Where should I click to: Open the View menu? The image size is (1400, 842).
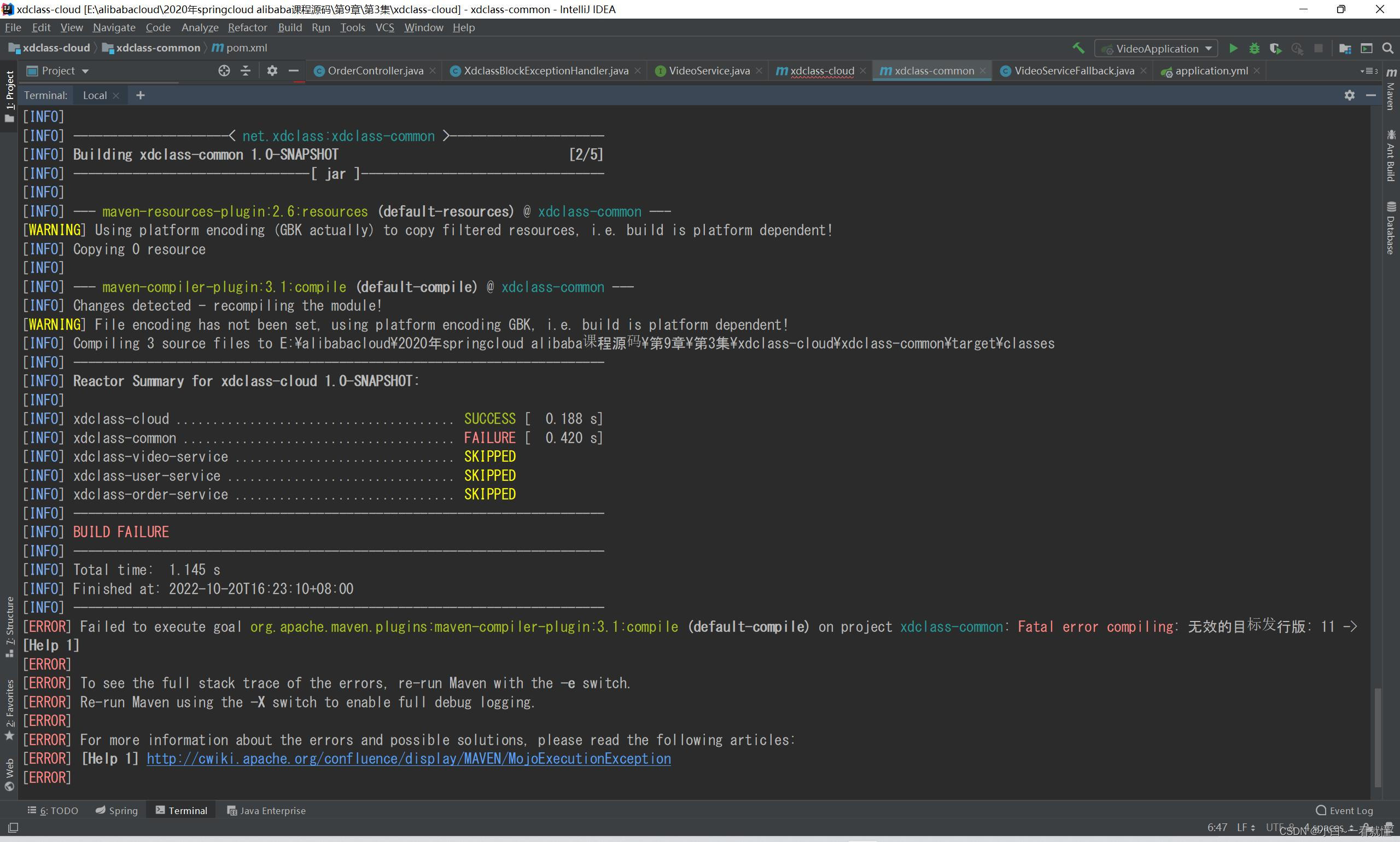(72, 27)
